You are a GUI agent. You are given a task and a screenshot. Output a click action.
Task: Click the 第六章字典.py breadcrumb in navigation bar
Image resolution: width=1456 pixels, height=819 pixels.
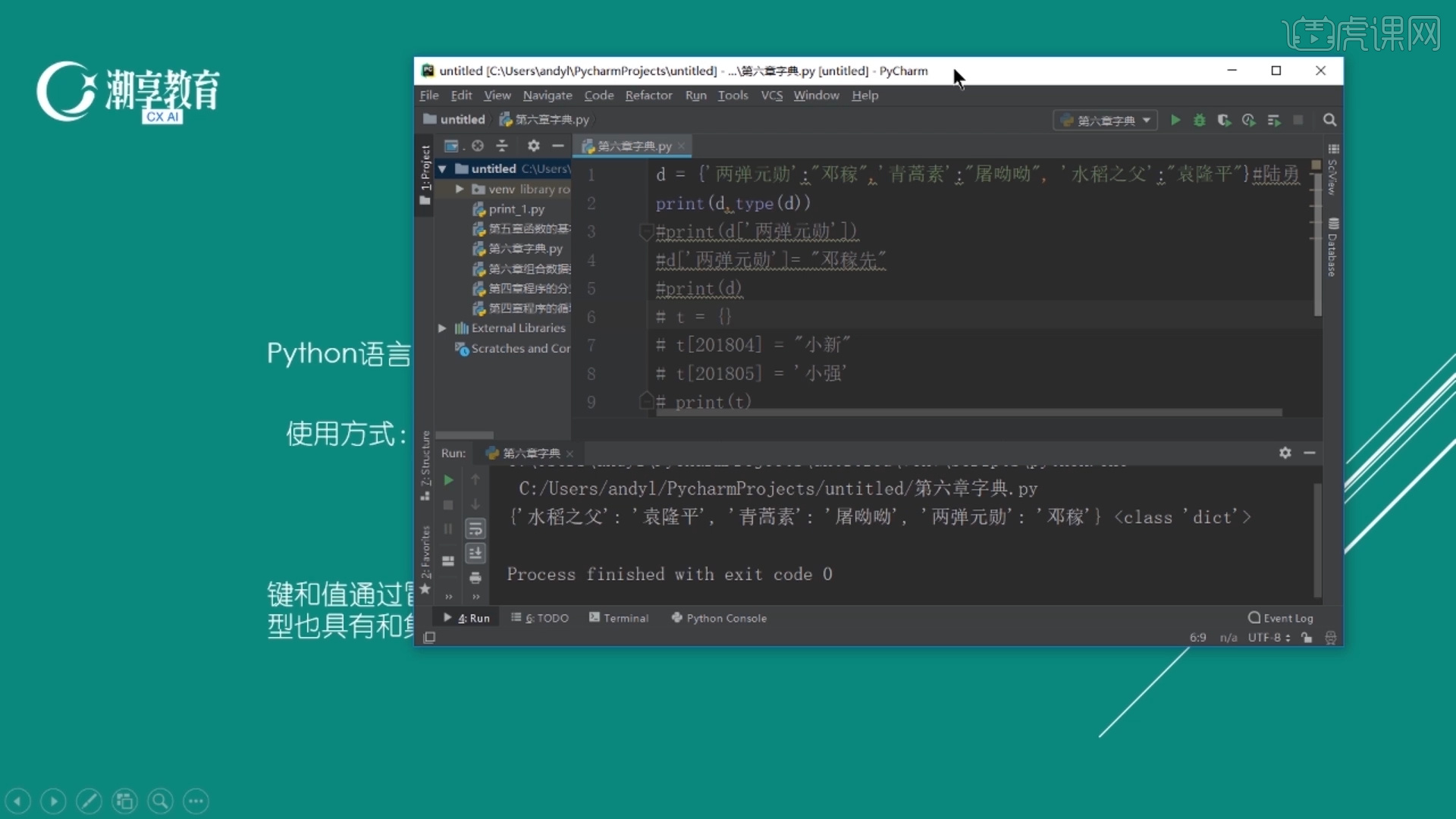click(x=544, y=119)
